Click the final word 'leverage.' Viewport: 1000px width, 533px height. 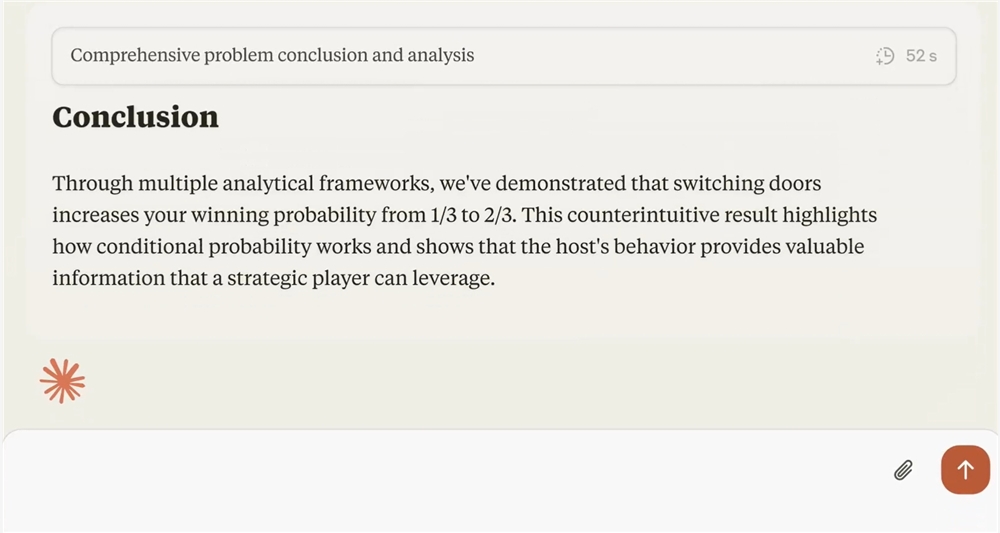(456, 278)
